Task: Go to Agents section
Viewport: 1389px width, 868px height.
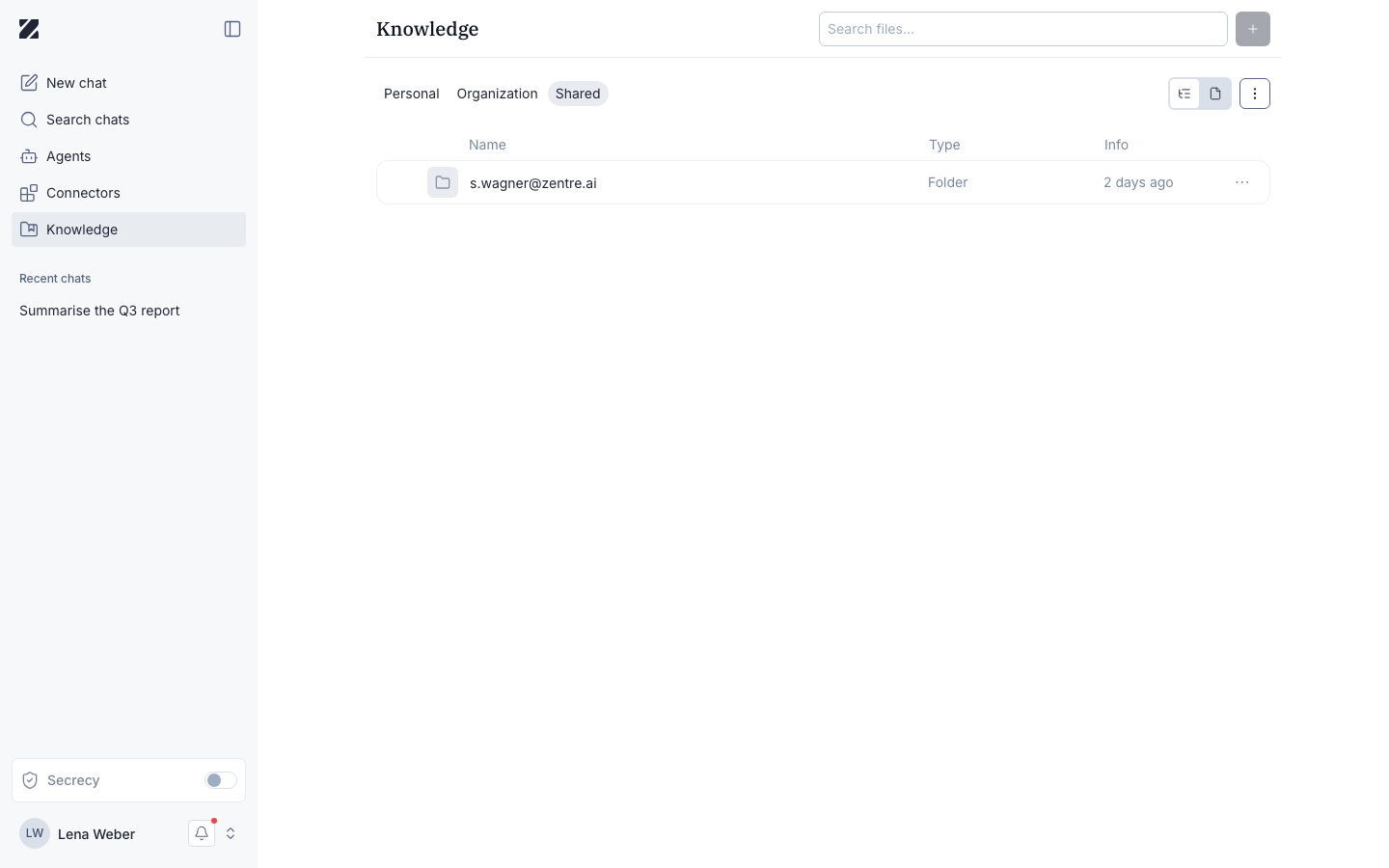Action: point(128,156)
